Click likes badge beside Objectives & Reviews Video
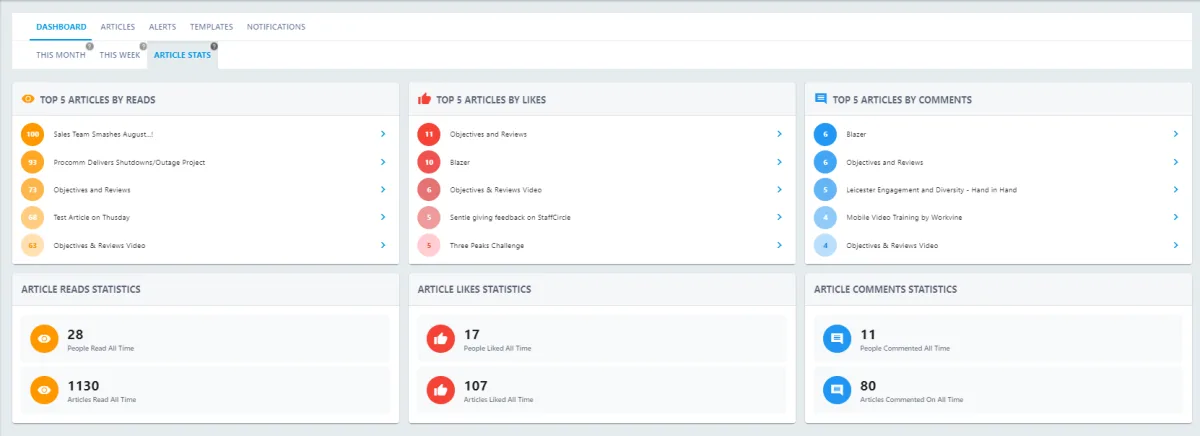Screen dimensions: 1200x436 (429, 190)
